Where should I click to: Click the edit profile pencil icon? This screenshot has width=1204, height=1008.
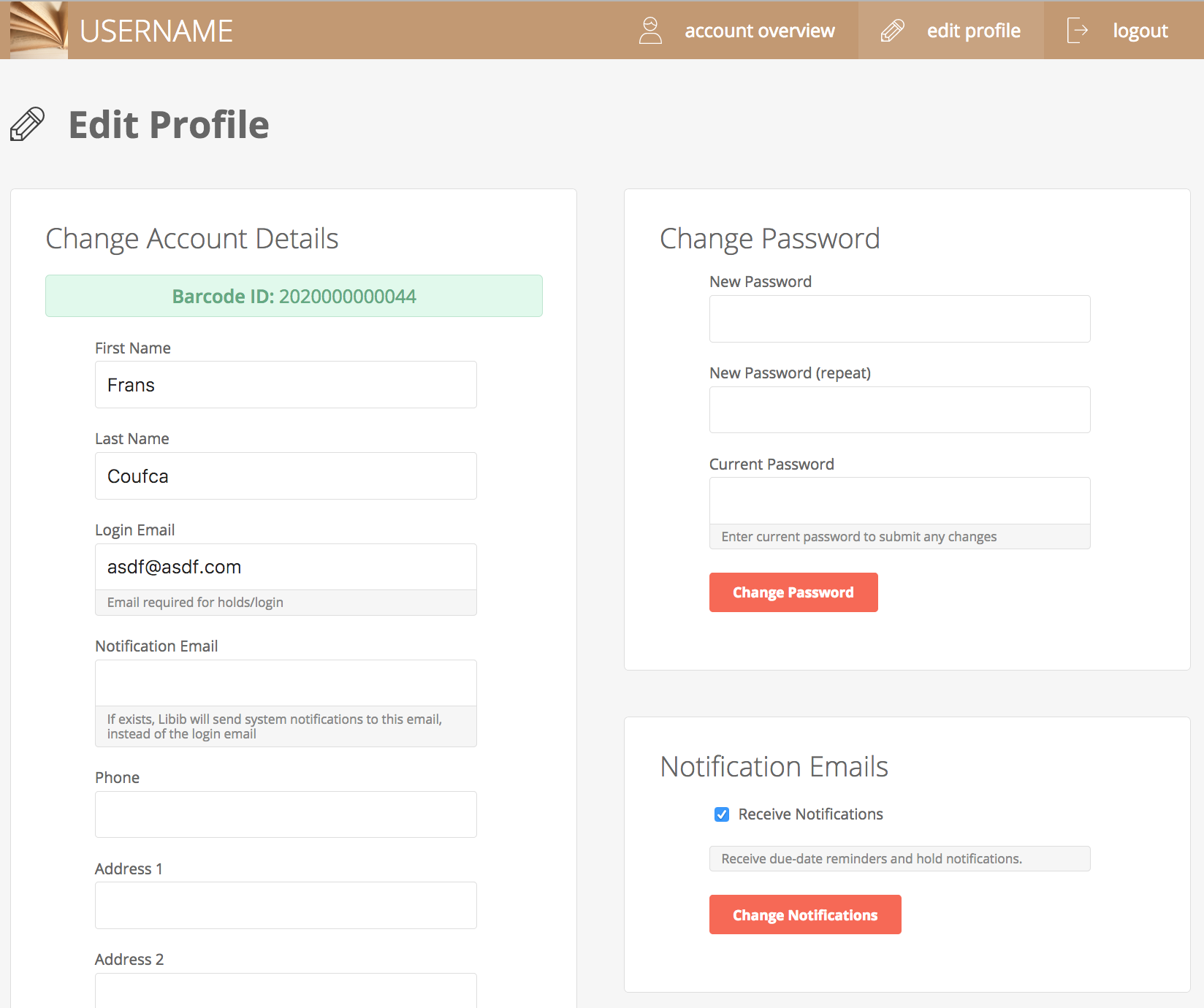892,31
